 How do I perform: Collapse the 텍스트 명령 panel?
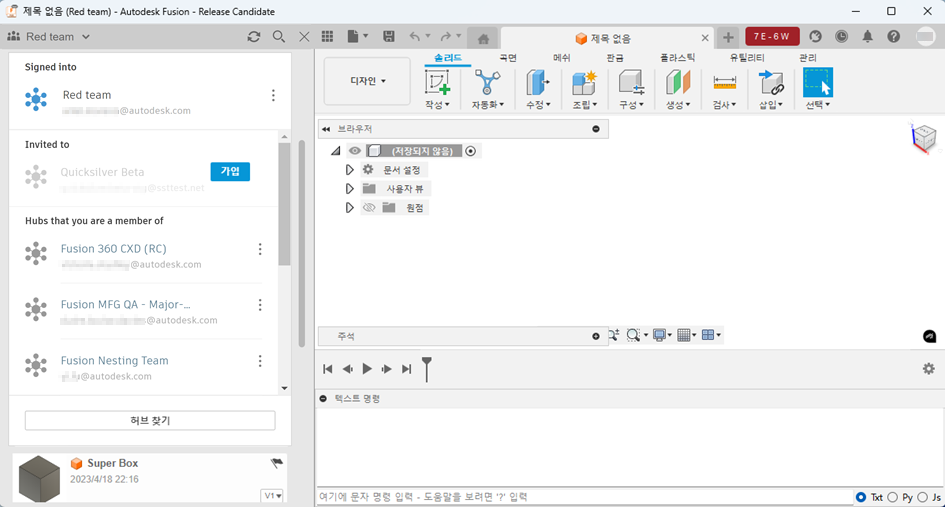[x=323, y=398]
